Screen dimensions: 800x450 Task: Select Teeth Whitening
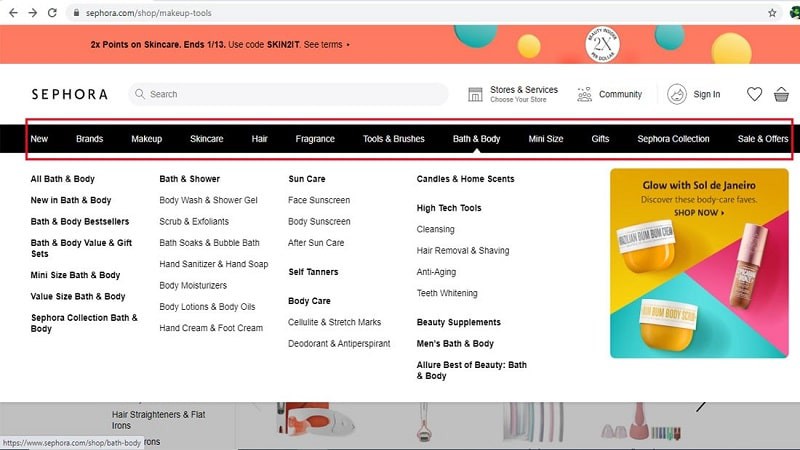pyautogui.click(x=447, y=293)
